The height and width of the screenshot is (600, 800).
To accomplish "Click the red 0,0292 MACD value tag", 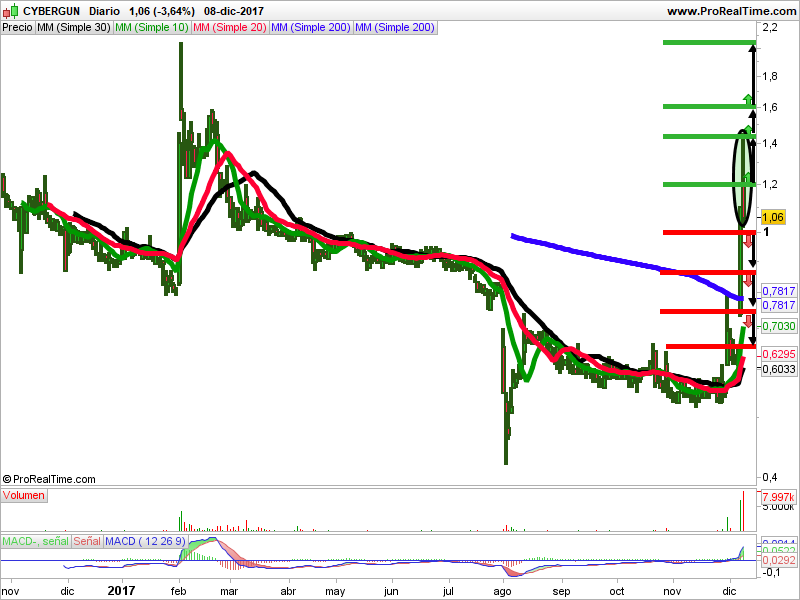I will tap(779, 560).
